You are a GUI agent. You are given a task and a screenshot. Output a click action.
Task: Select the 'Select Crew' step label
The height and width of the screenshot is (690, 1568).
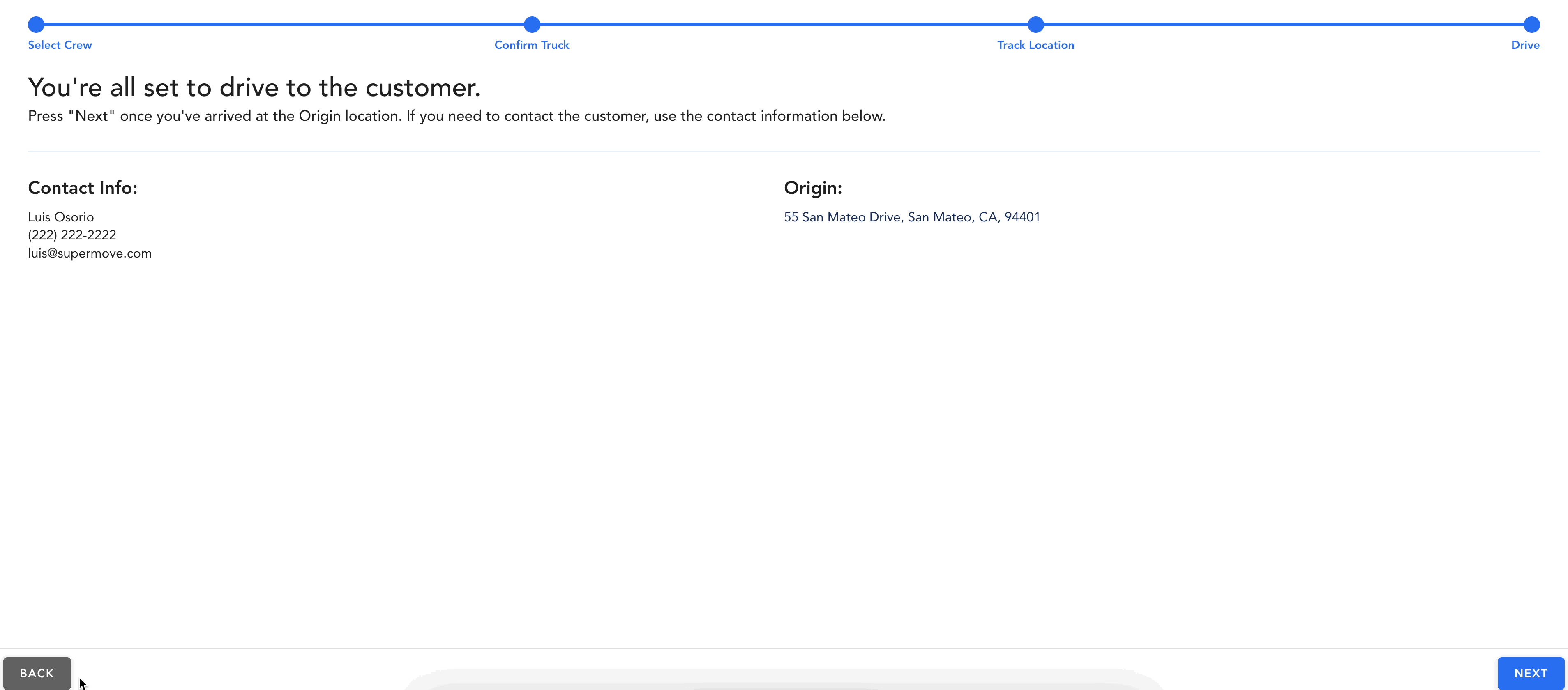click(x=60, y=45)
